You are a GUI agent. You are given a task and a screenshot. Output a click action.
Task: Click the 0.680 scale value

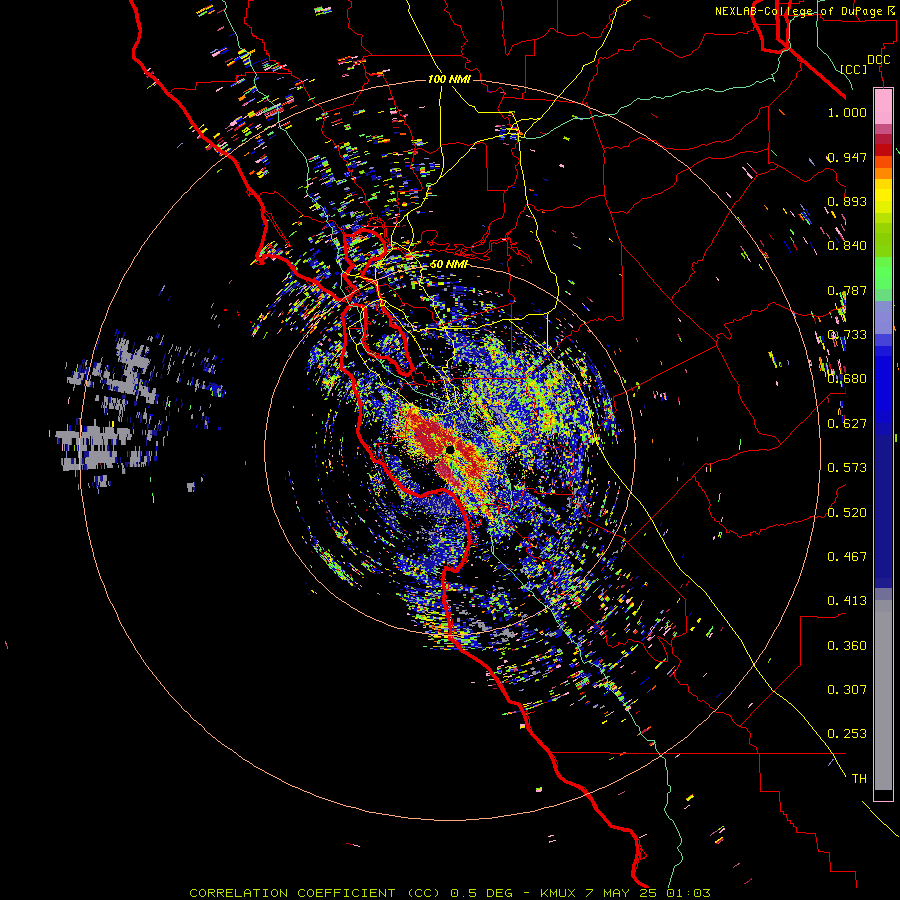pos(847,379)
